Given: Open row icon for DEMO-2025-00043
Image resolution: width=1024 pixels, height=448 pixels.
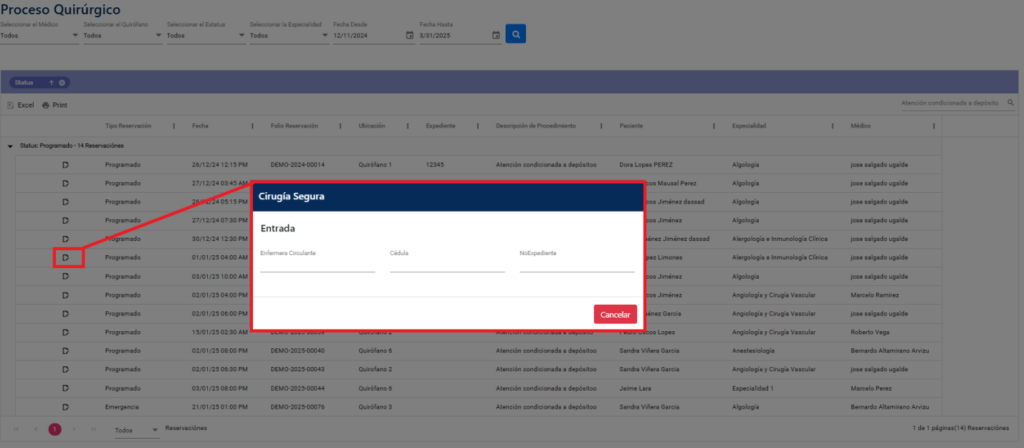Looking at the screenshot, I should click(x=65, y=369).
